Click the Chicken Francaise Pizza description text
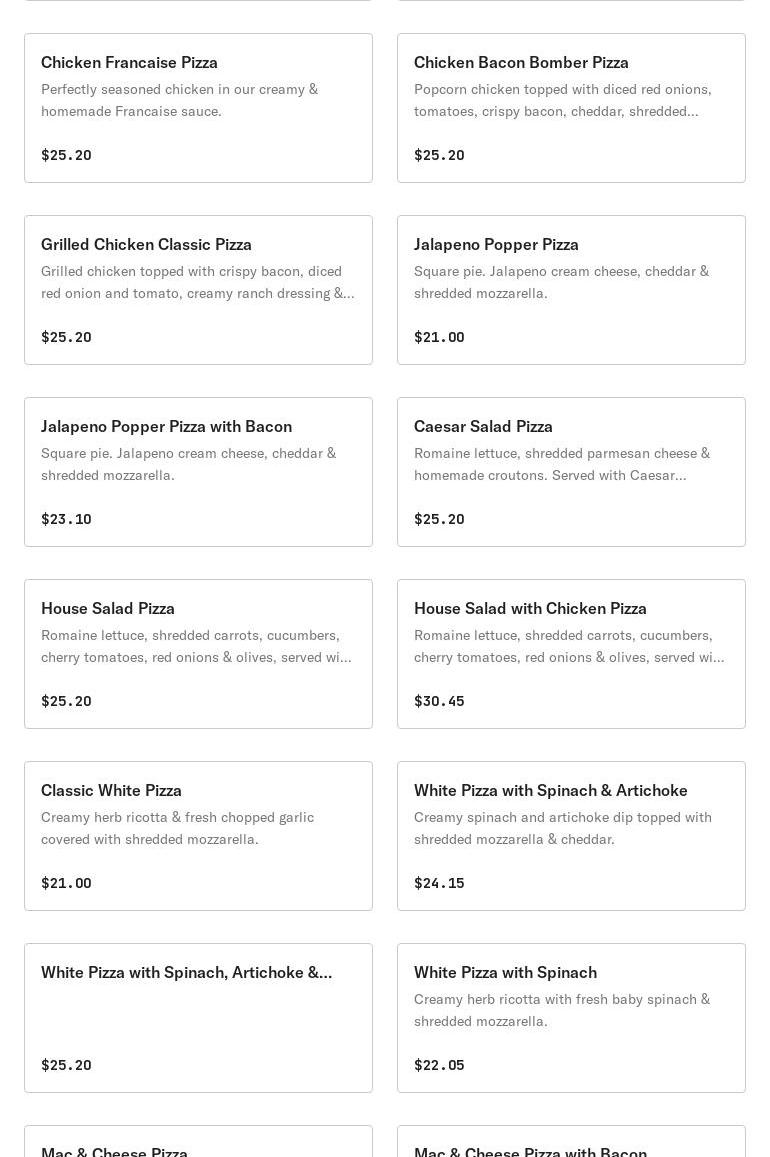This screenshot has width=770, height=1157. pos(179,100)
